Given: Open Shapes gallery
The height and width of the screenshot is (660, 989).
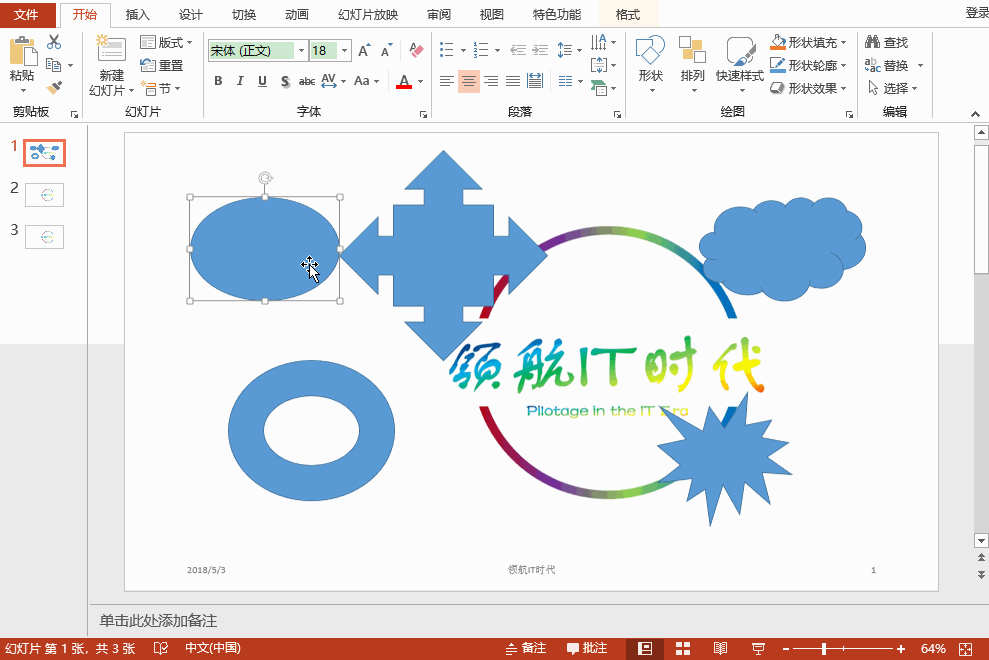Looking at the screenshot, I should tap(650, 64).
